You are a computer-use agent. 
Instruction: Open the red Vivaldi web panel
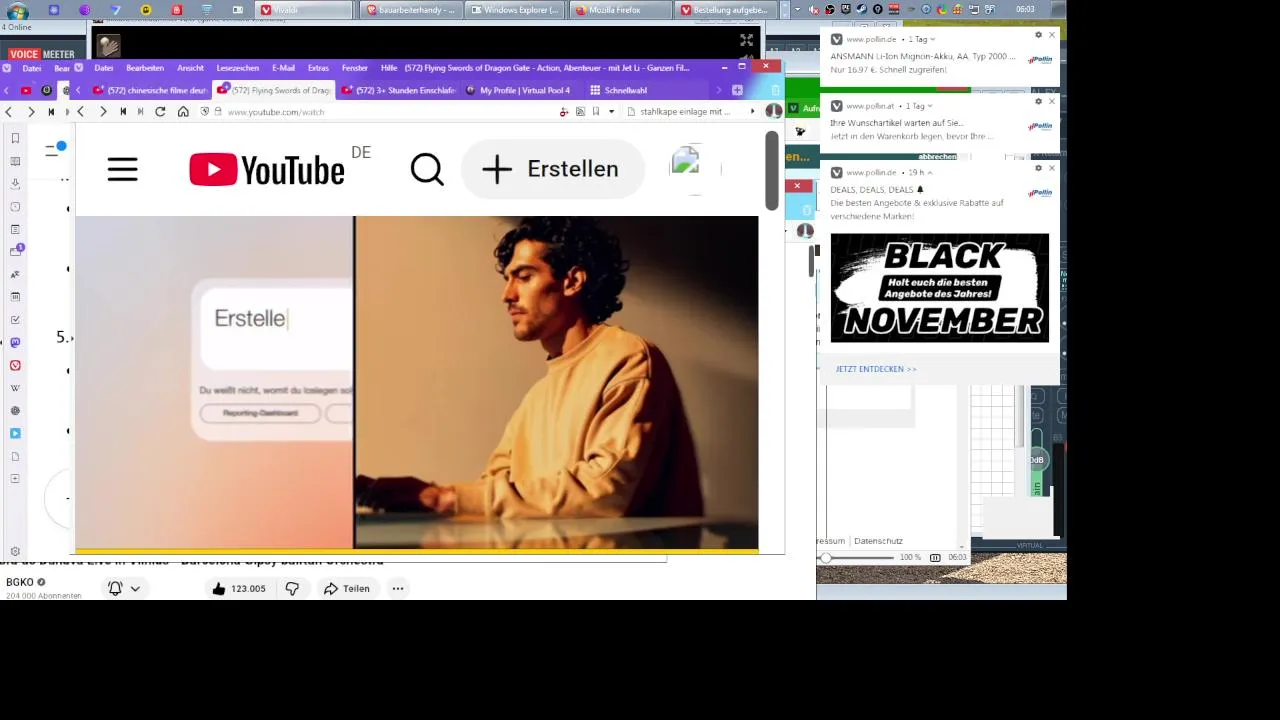coord(15,365)
